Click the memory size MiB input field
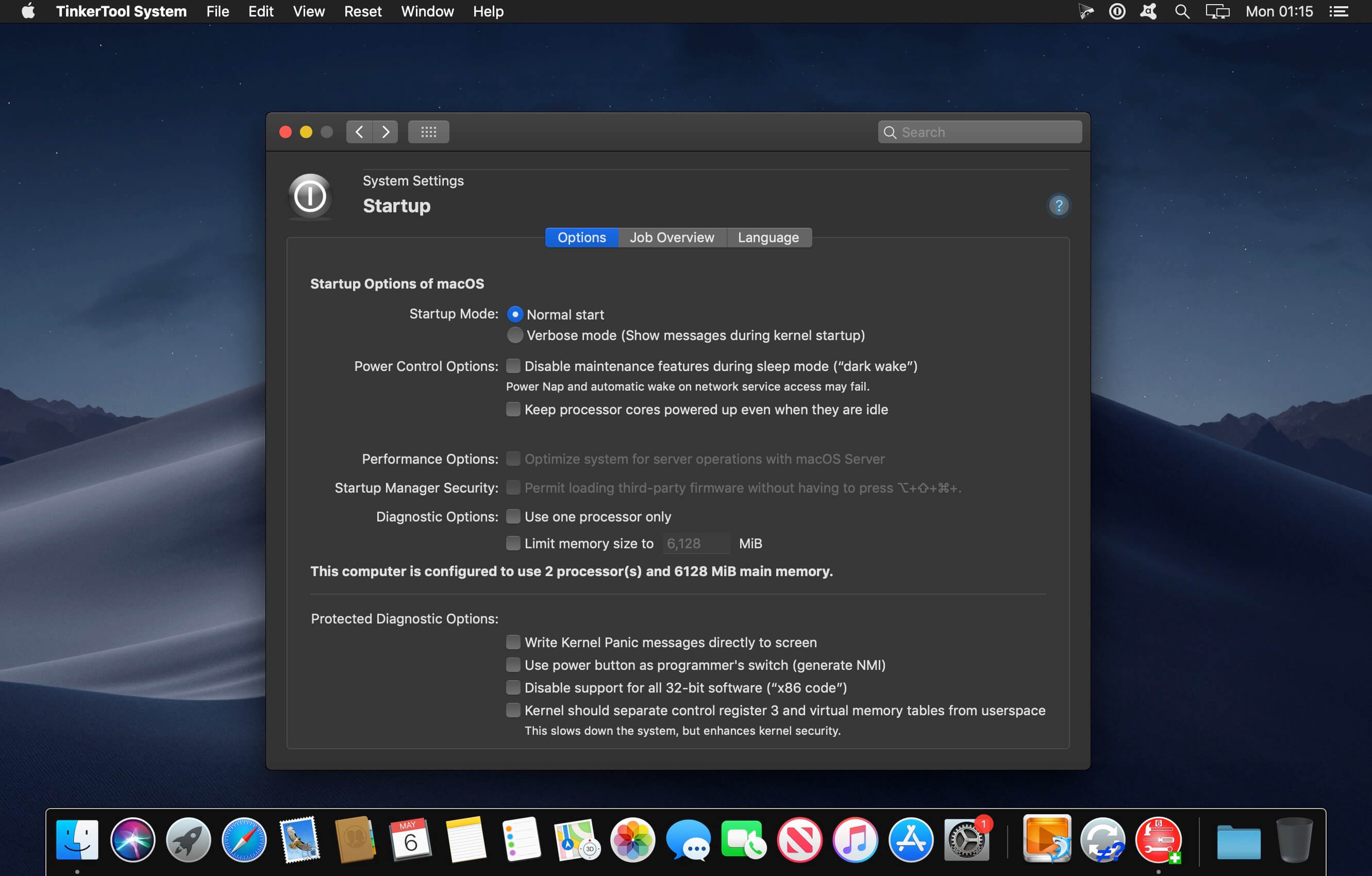Image resolution: width=1372 pixels, height=876 pixels. point(696,543)
